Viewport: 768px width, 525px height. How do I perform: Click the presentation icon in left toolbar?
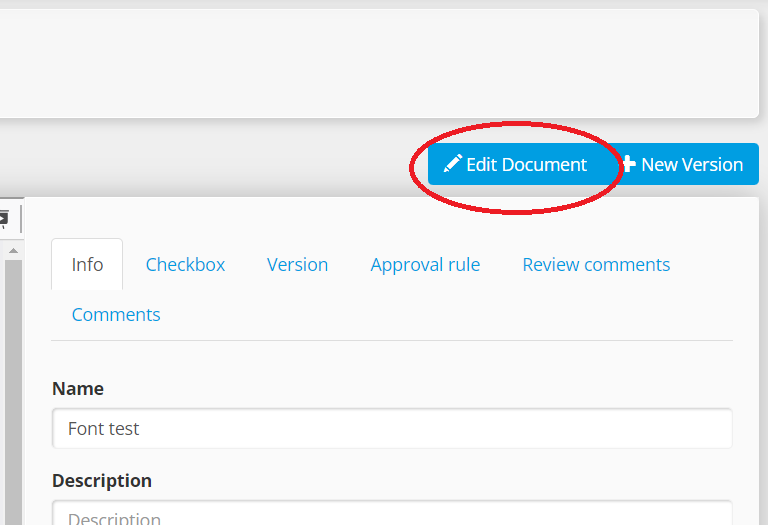pyautogui.click(x=4, y=218)
